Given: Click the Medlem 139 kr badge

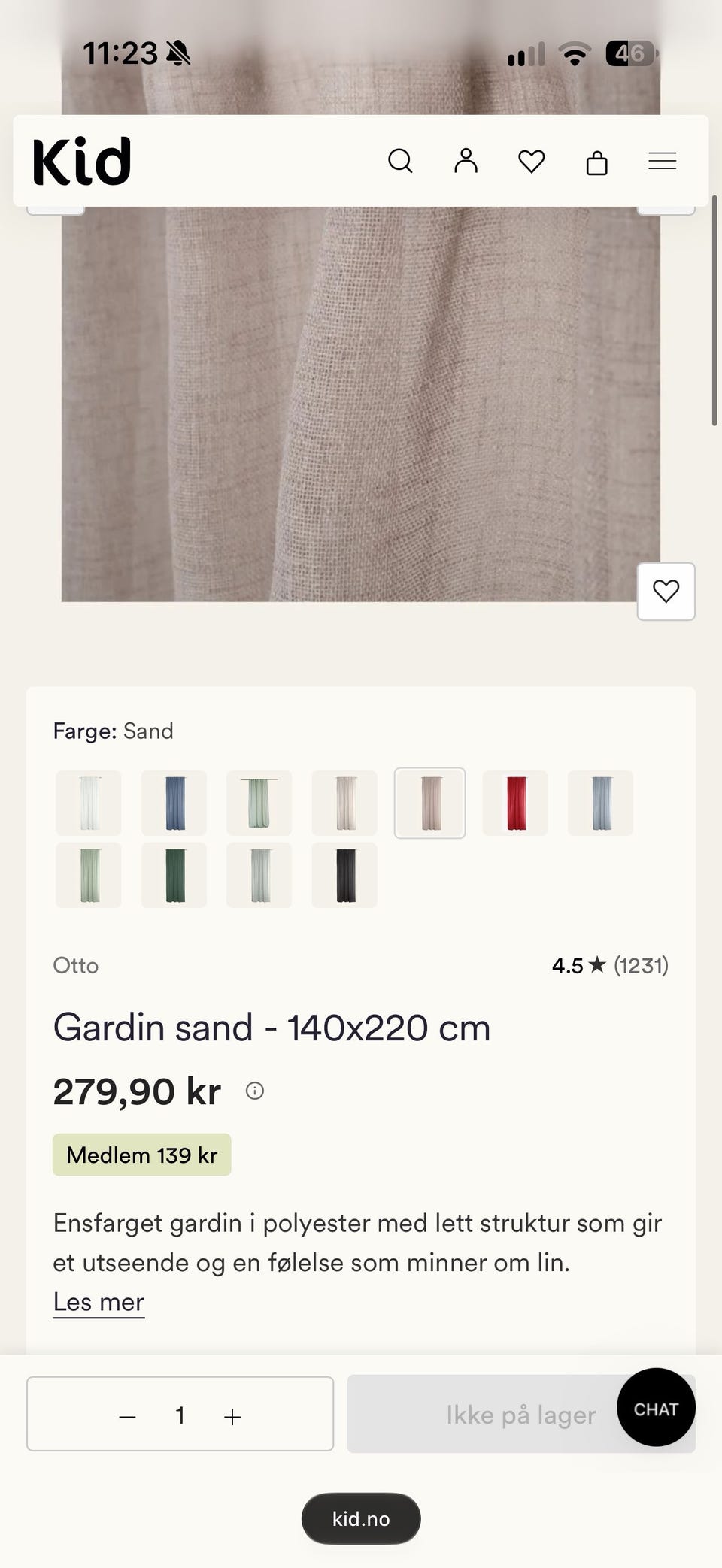Looking at the screenshot, I should tap(141, 1155).
